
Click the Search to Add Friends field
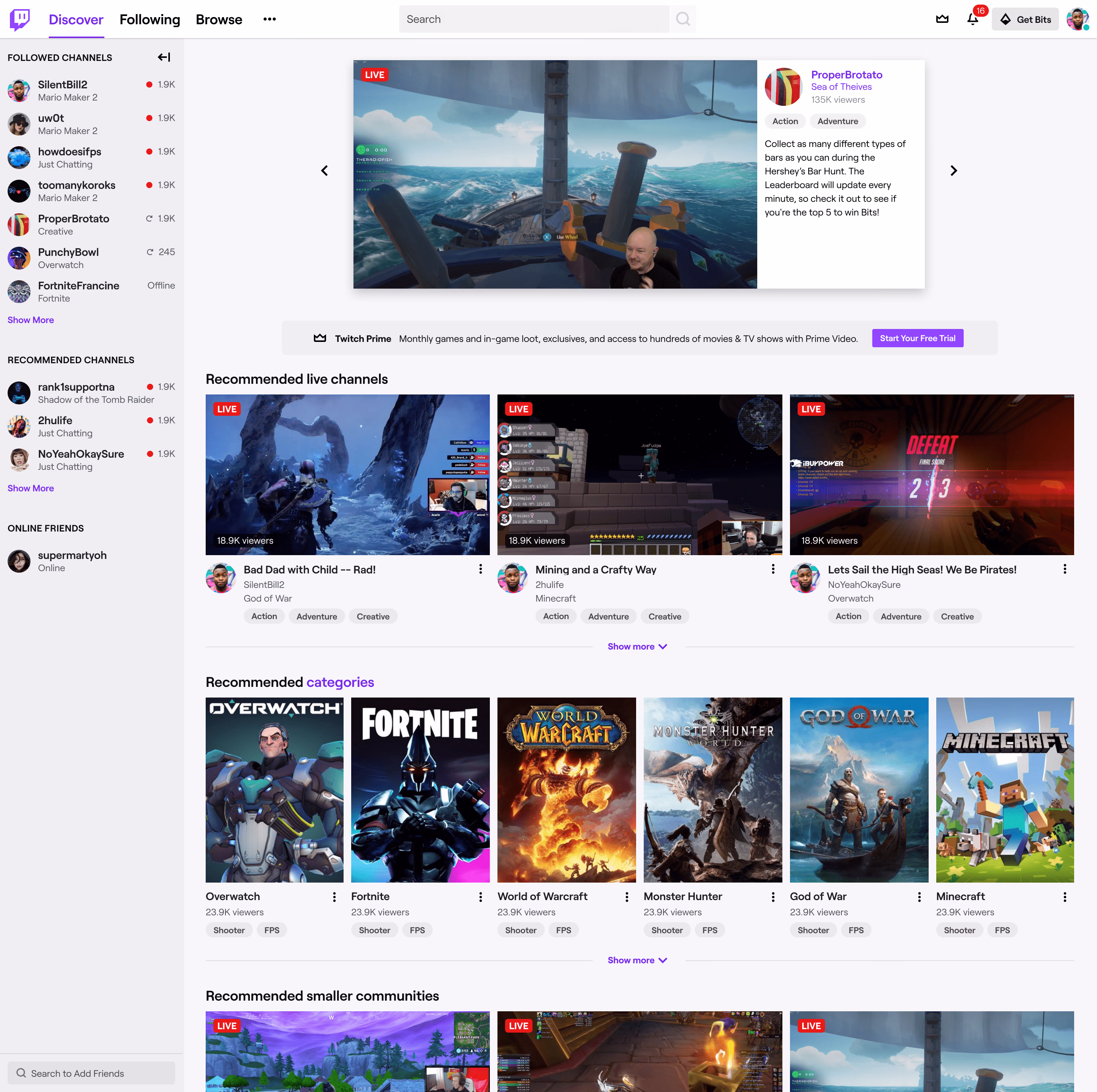pyautogui.click(x=91, y=1073)
